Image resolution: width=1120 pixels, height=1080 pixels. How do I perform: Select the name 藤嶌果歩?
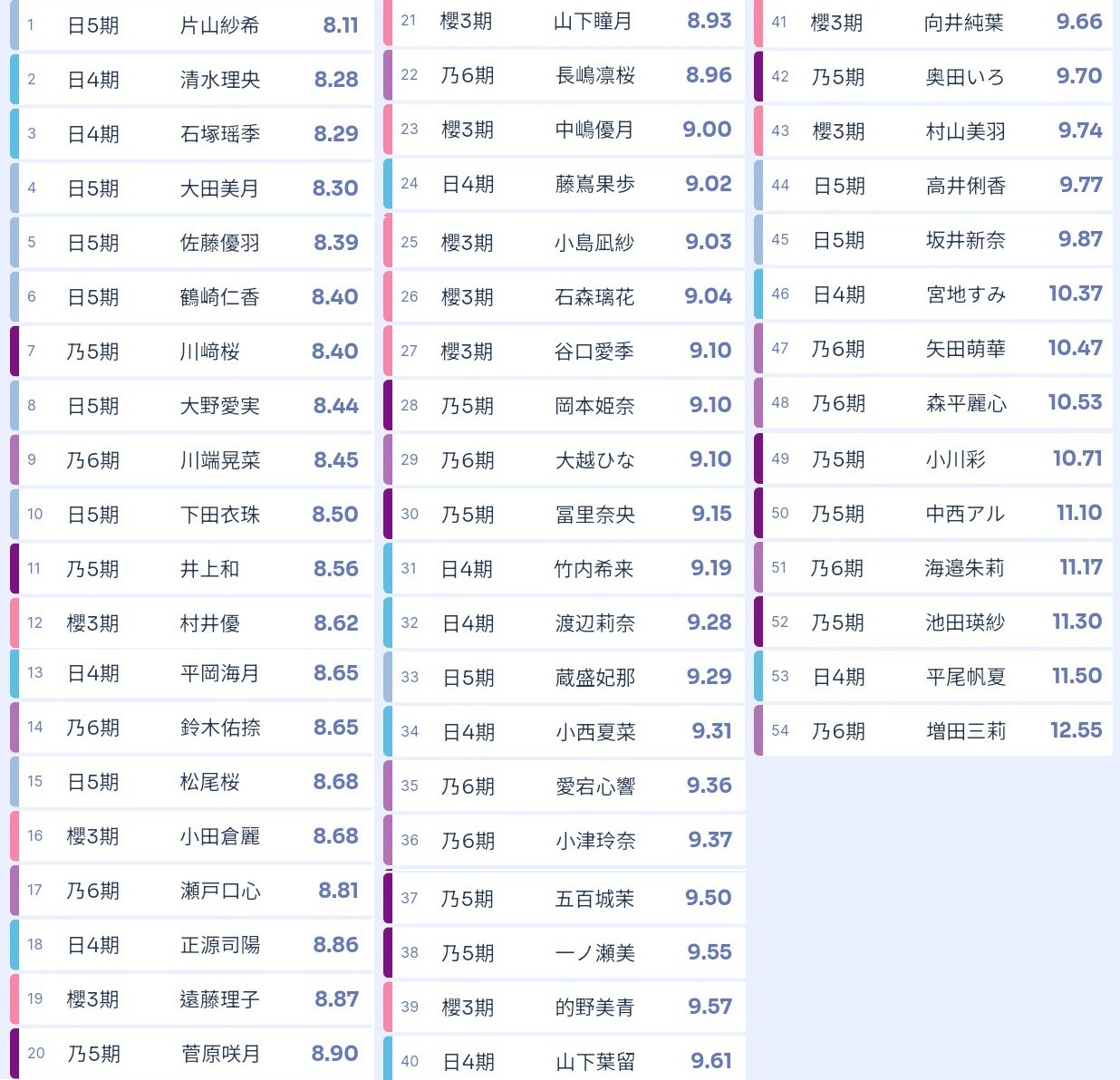pyautogui.click(x=594, y=184)
